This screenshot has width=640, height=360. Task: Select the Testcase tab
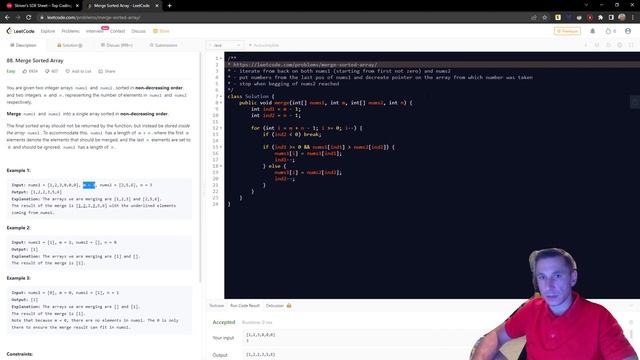coord(217,306)
